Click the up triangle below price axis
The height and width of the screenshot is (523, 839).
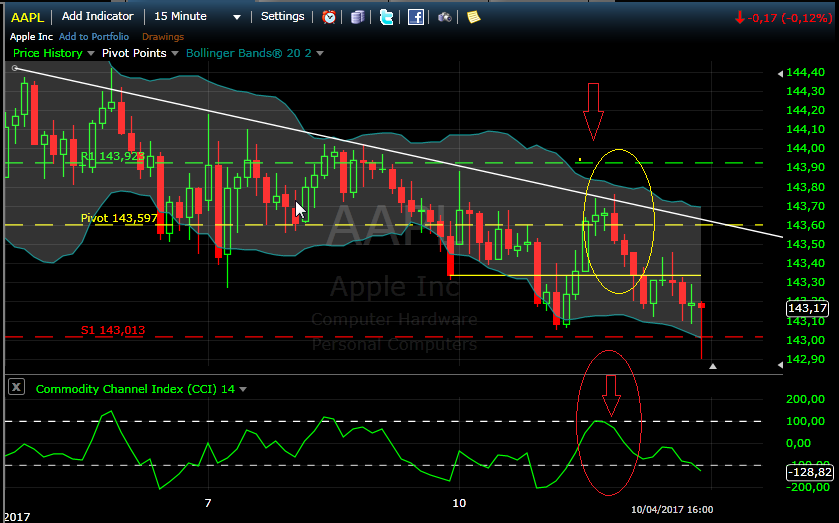[713, 366]
